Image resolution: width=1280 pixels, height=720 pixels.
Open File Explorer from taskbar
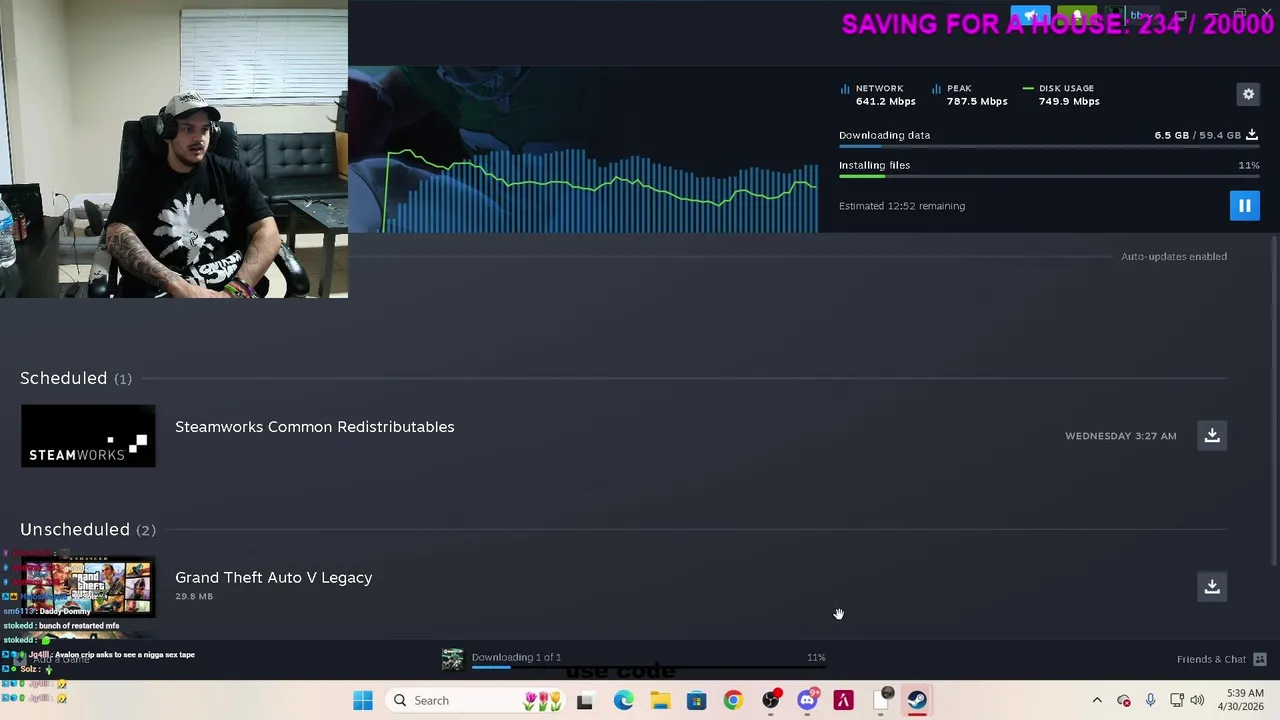(x=660, y=700)
